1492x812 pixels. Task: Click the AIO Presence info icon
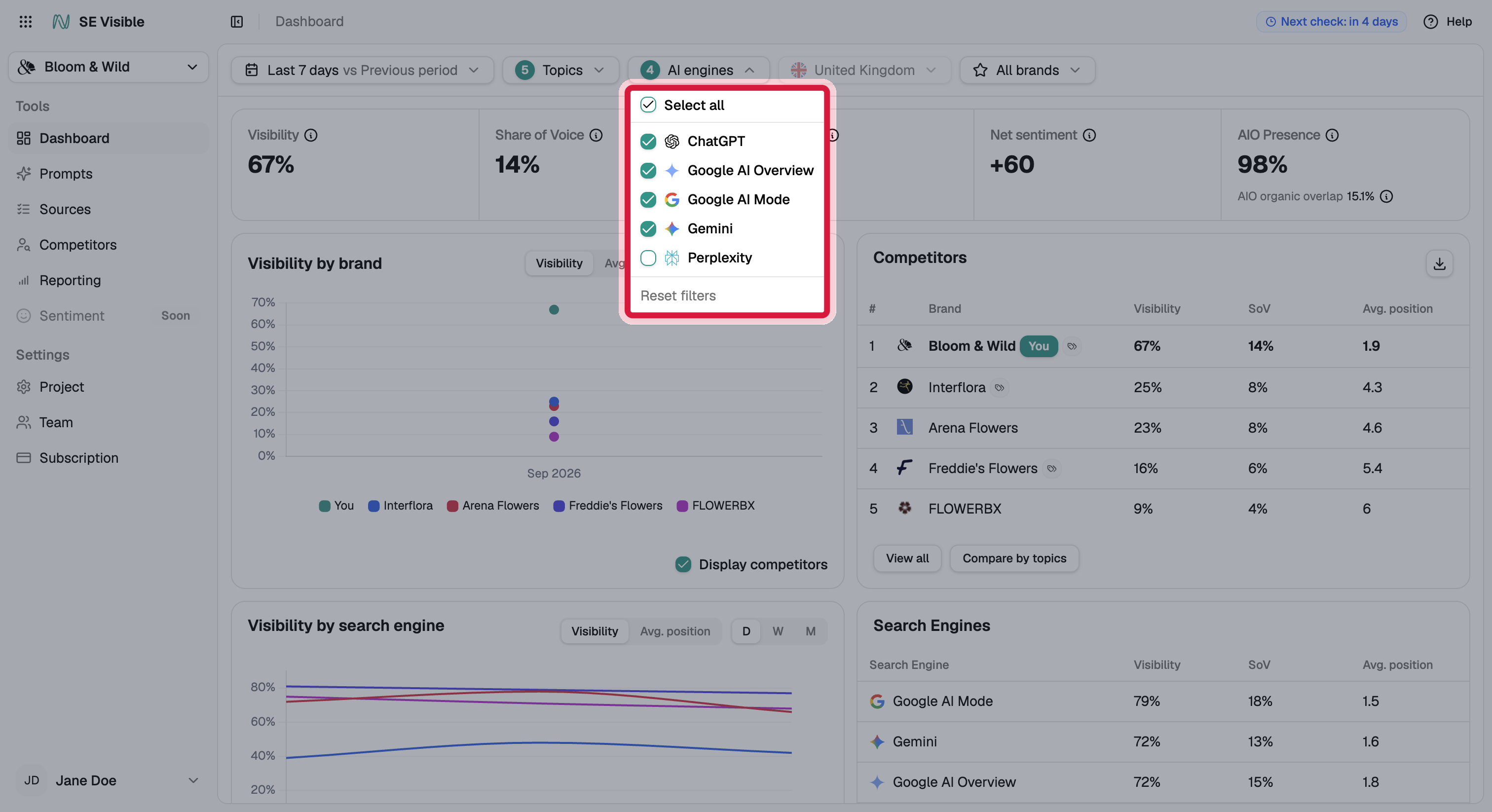tap(1332, 136)
